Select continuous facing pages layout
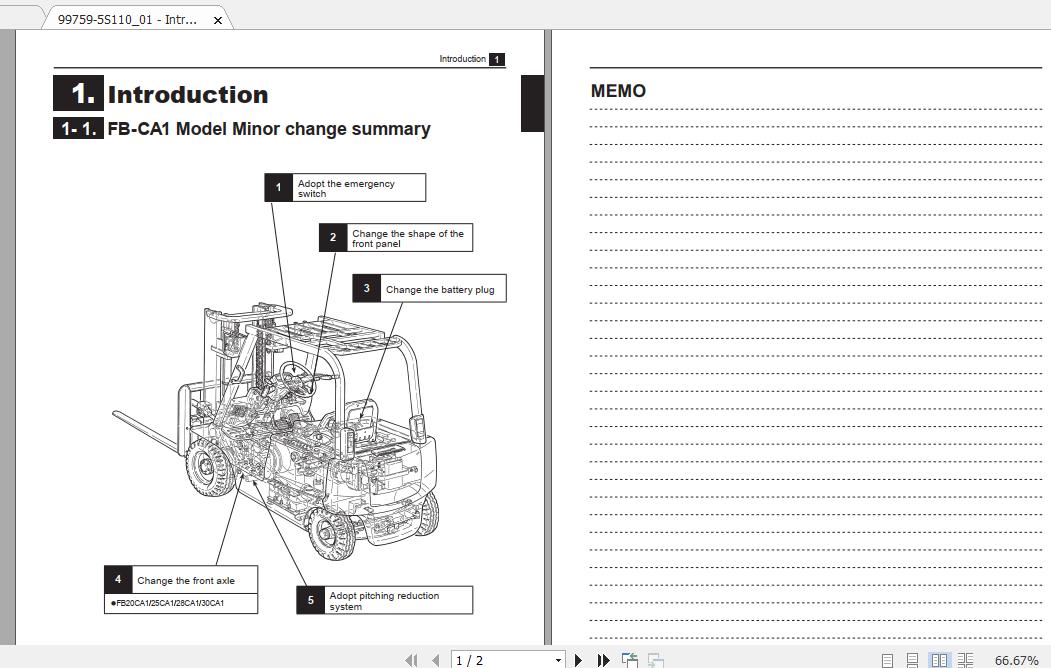 (x=964, y=659)
